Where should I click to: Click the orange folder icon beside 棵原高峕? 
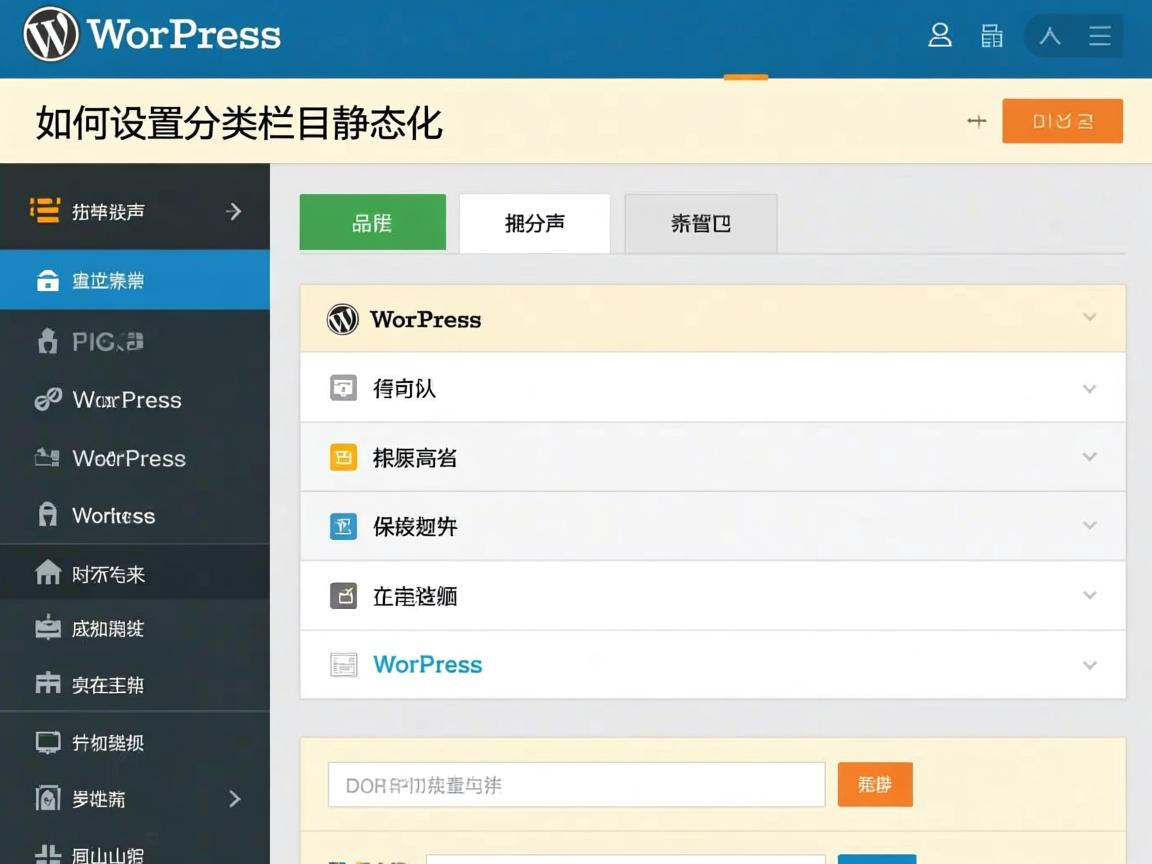(343, 457)
